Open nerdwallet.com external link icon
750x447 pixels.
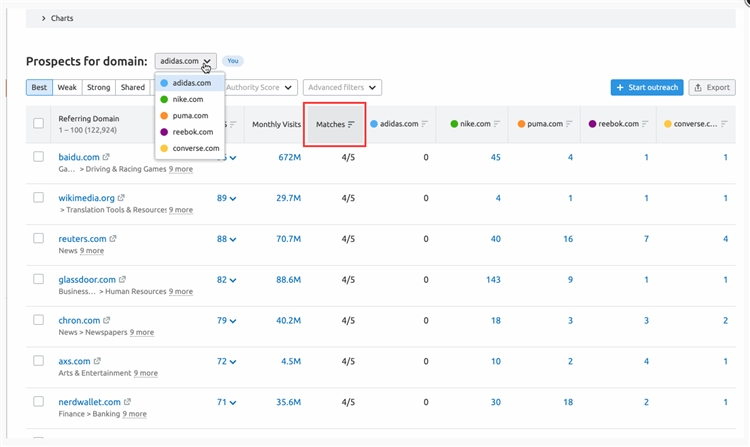(127, 402)
